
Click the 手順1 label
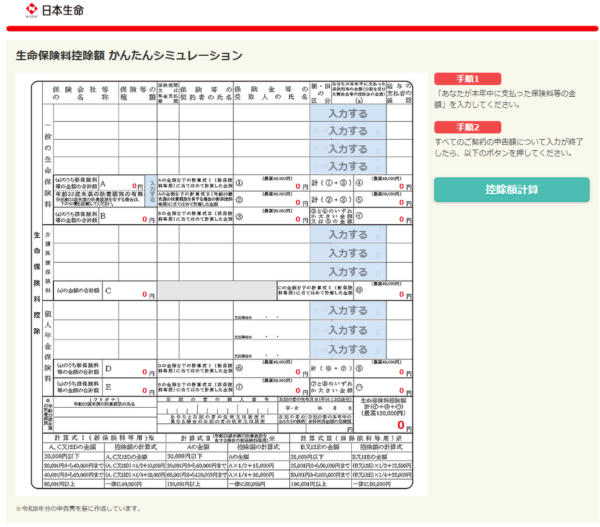[x=468, y=79]
